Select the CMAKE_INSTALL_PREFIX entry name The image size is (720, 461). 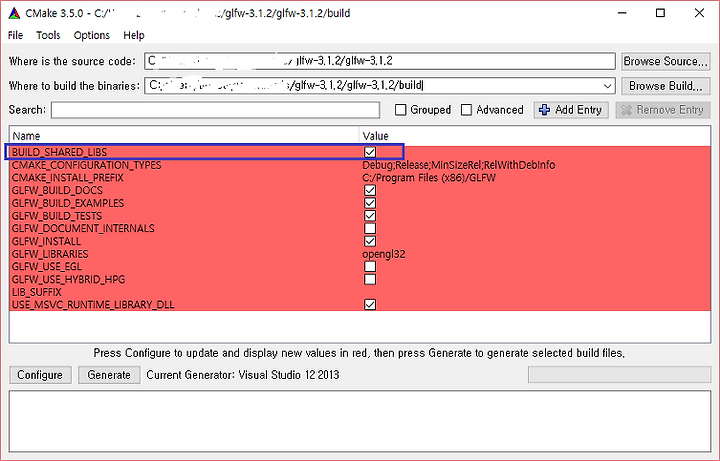click(68, 178)
